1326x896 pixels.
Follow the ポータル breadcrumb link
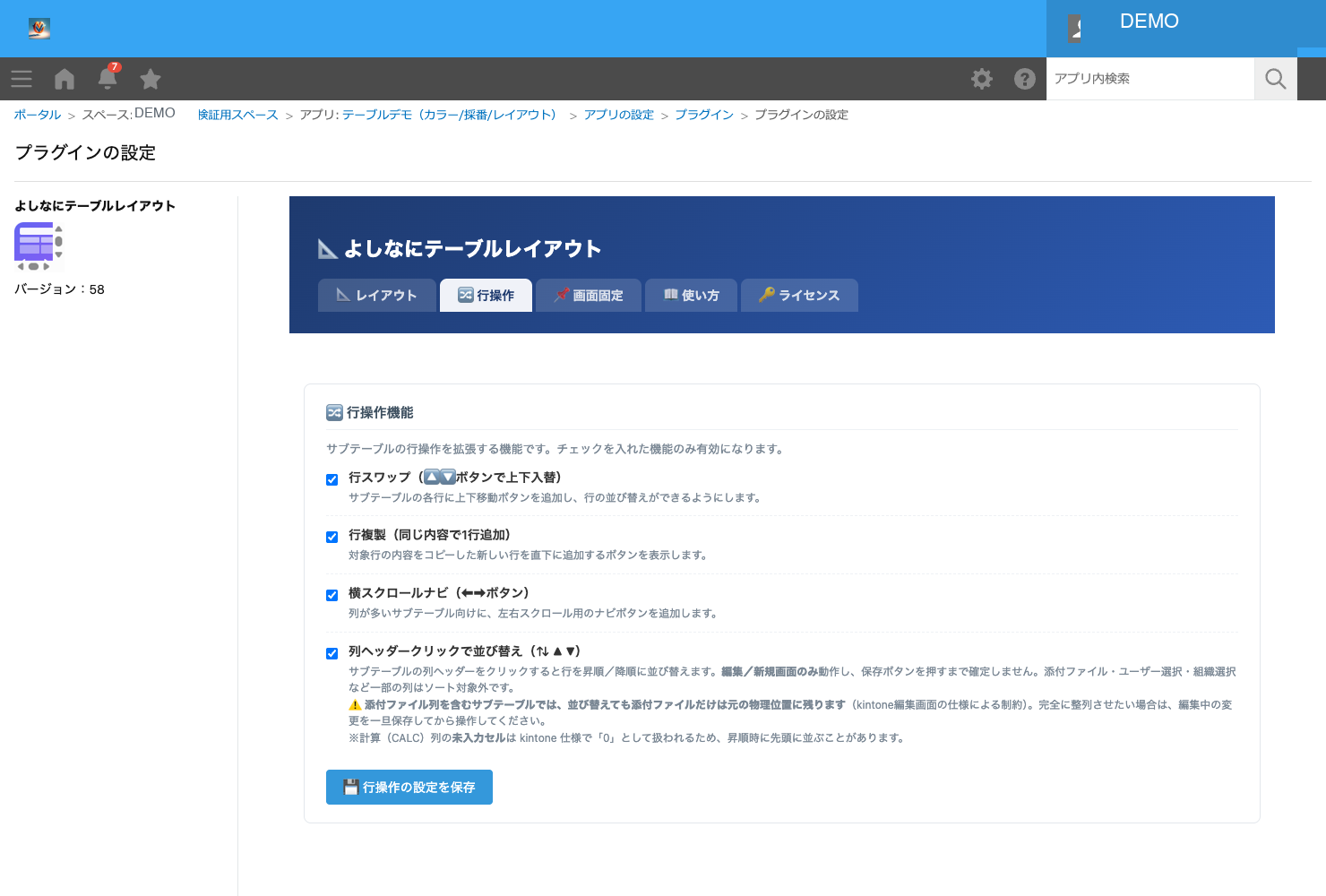(38, 115)
